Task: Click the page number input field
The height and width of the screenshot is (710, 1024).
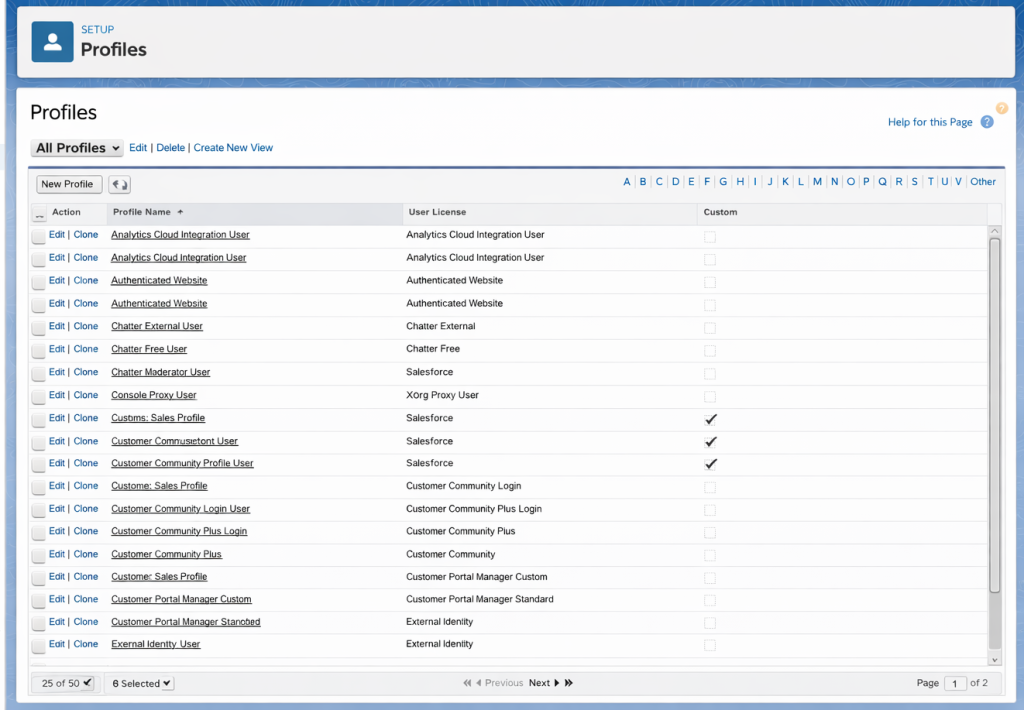Action: coord(955,683)
